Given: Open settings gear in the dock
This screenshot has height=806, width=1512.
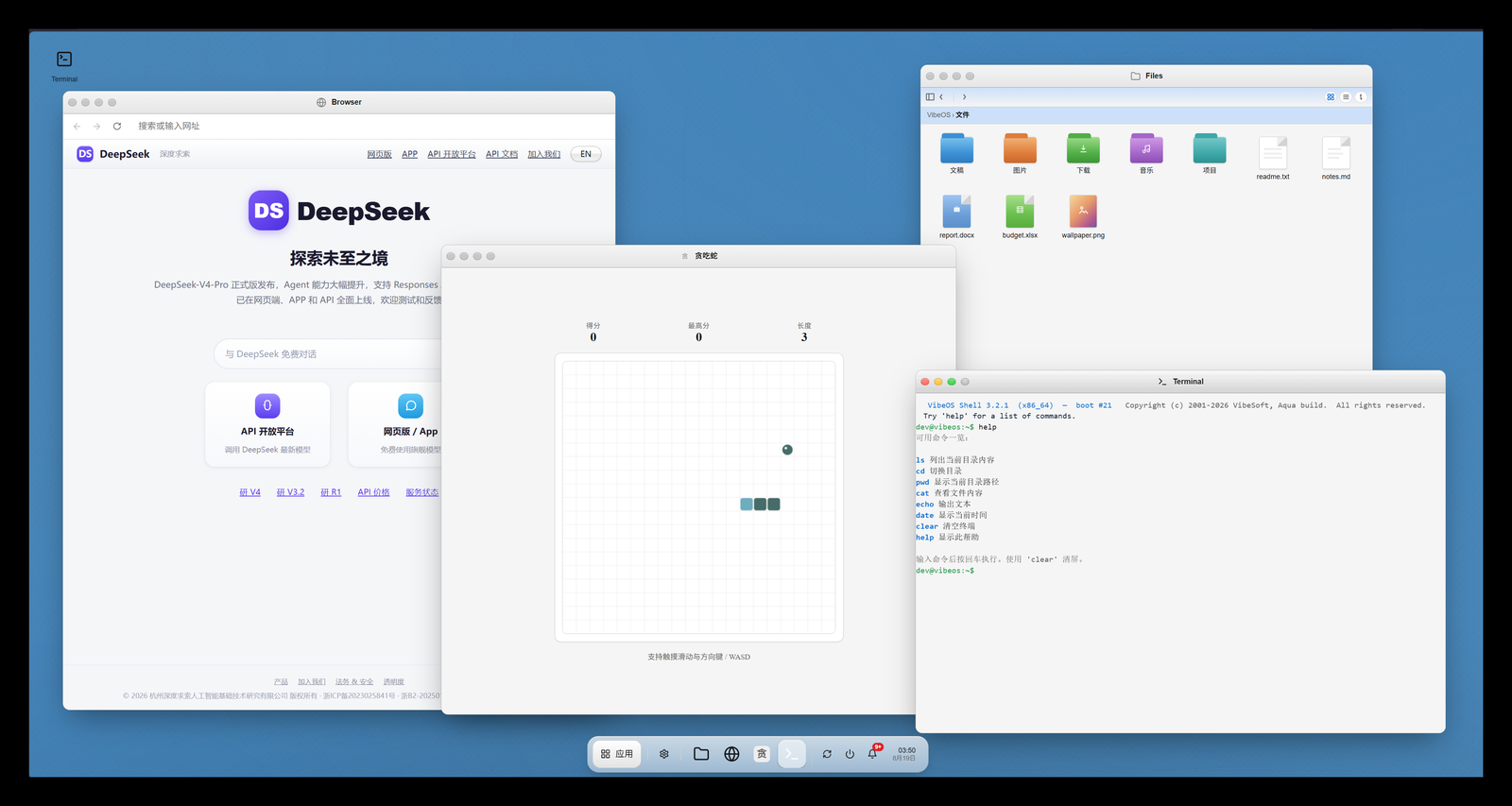Looking at the screenshot, I should (664, 754).
